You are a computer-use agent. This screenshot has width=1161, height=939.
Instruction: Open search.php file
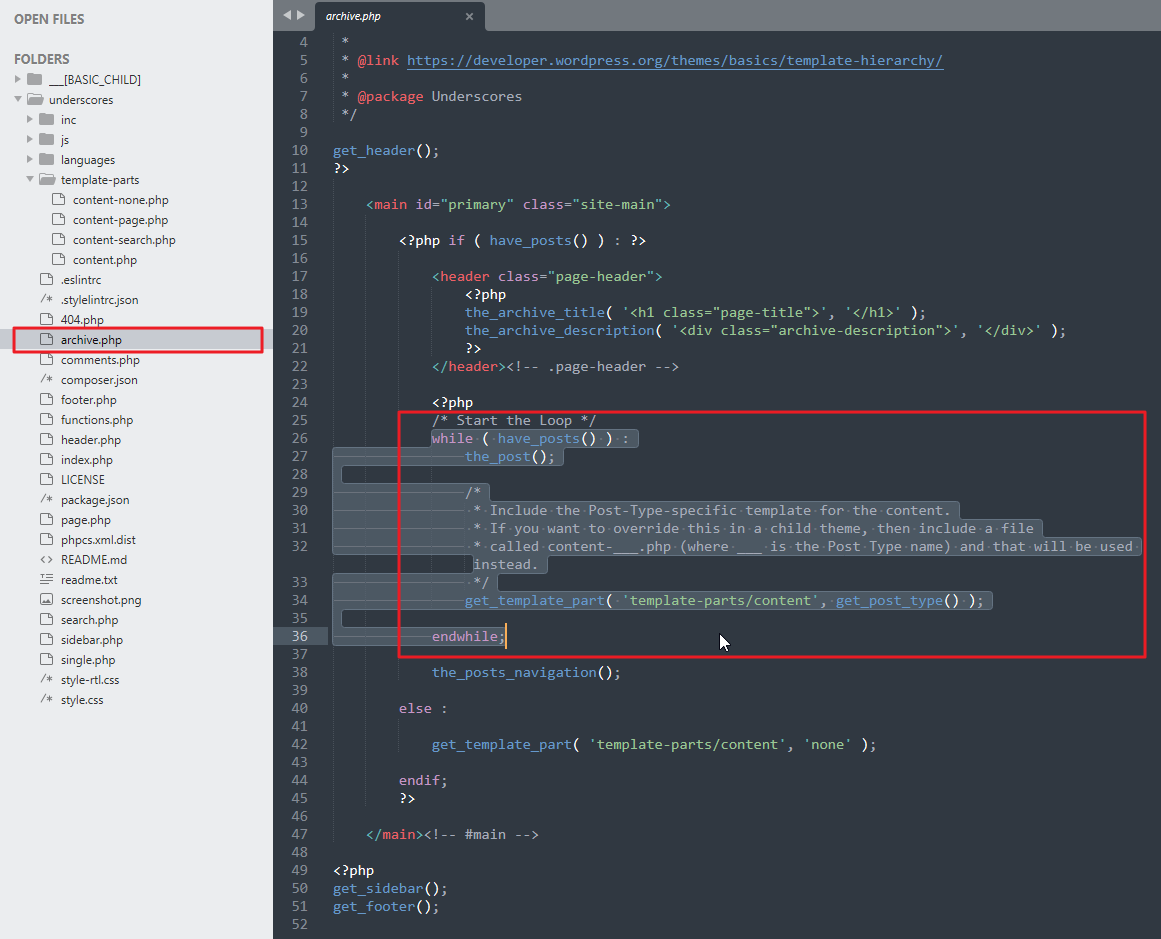(90, 620)
